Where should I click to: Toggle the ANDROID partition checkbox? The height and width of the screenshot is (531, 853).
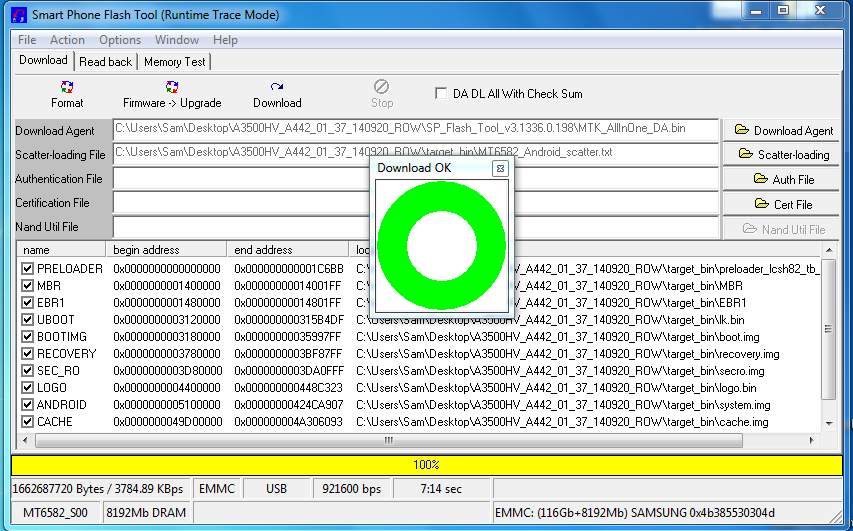[x=28, y=405]
